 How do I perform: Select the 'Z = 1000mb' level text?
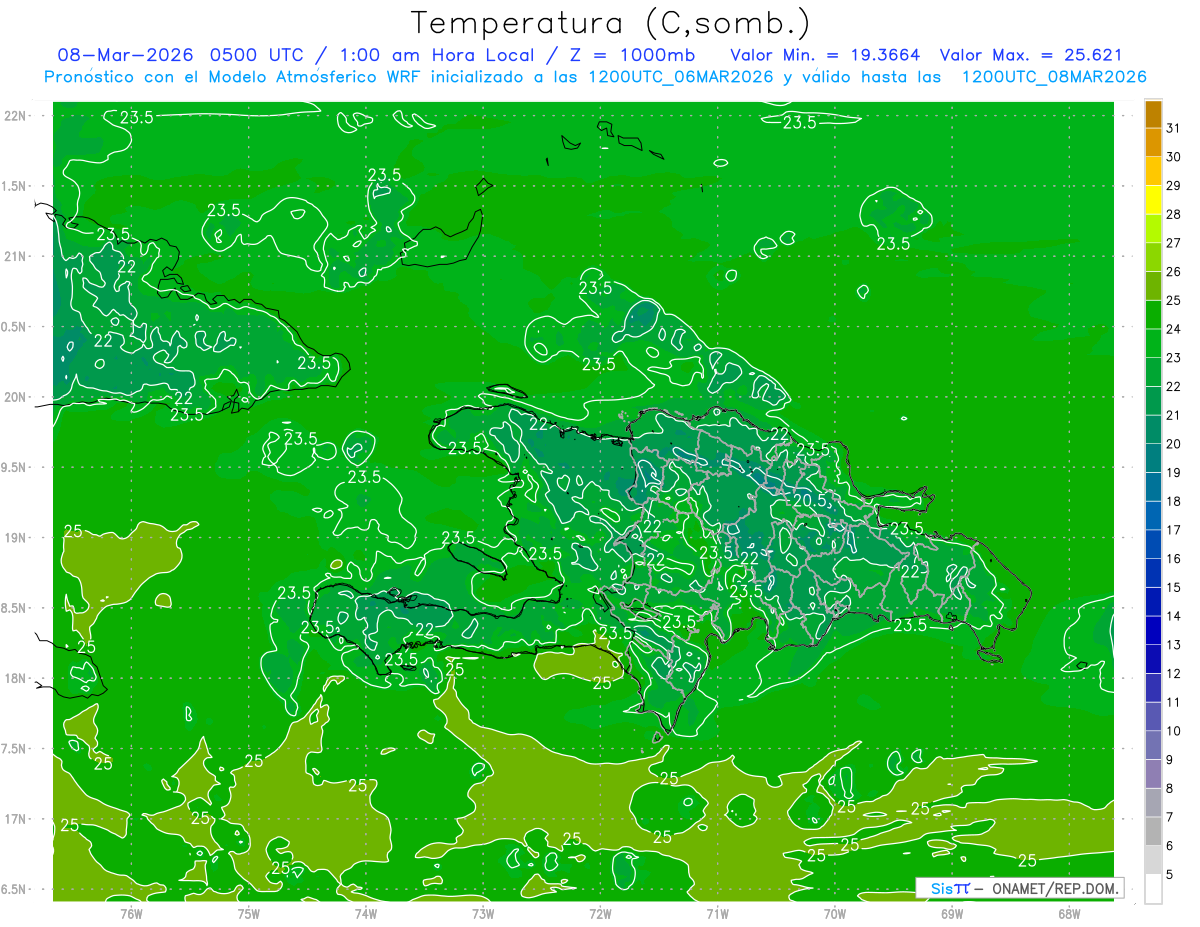pos(630,55)
